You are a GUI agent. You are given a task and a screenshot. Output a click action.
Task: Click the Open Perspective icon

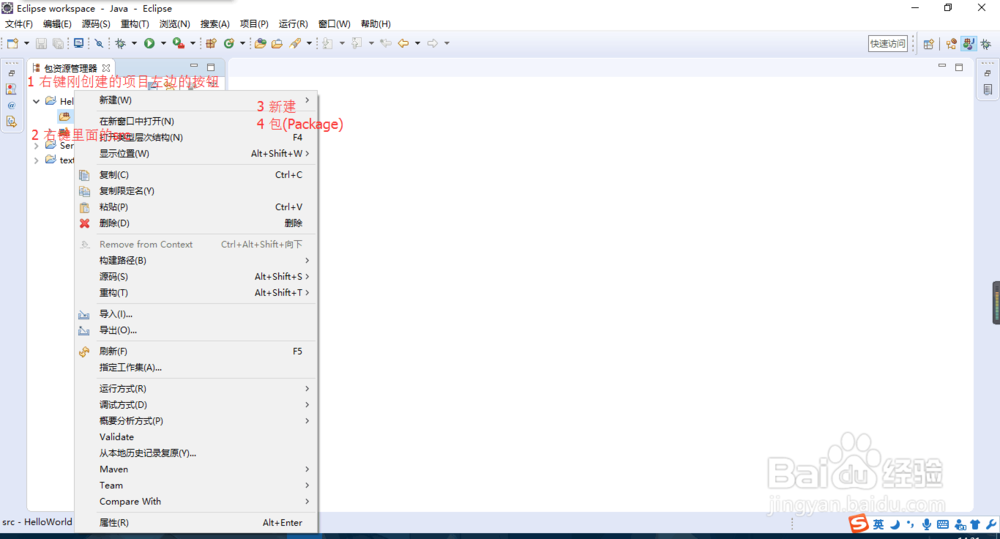929,43
